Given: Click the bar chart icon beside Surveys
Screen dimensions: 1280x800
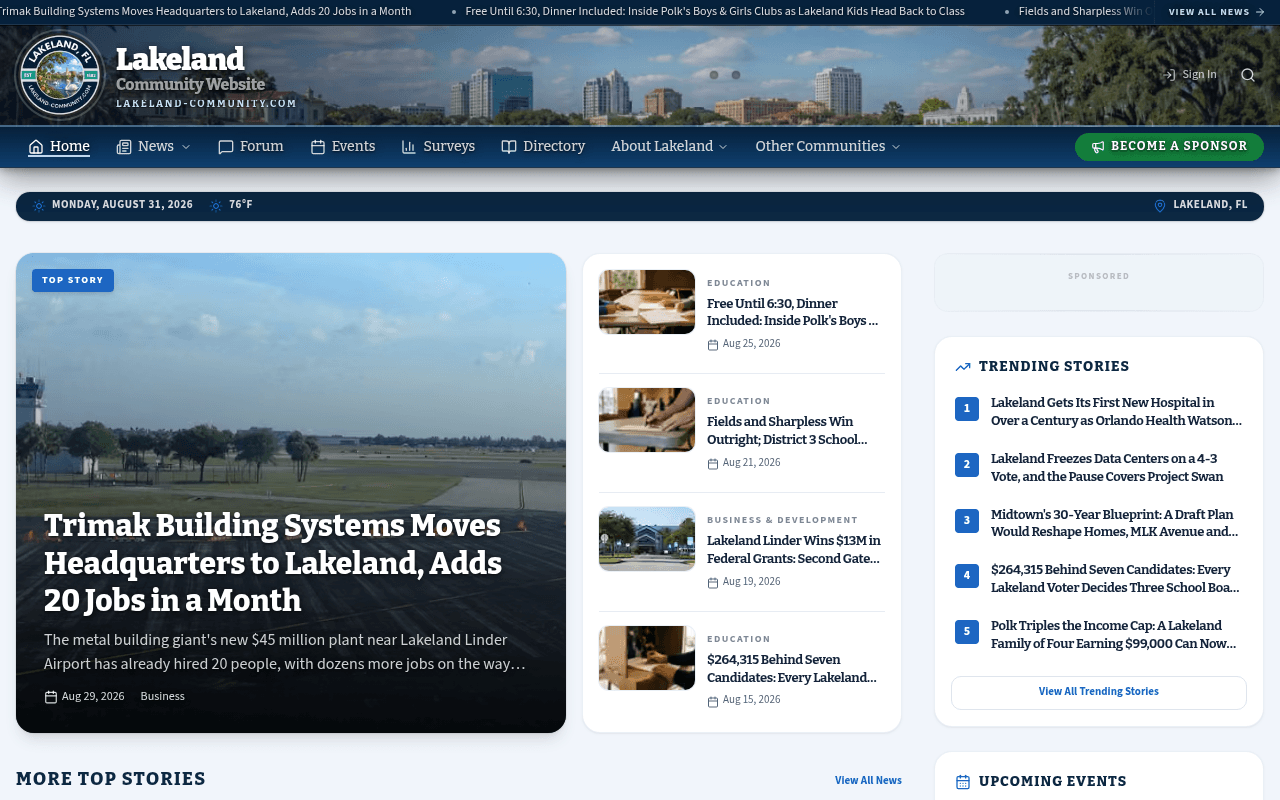Looking at the screenshot, I should [x=409, y=147].
